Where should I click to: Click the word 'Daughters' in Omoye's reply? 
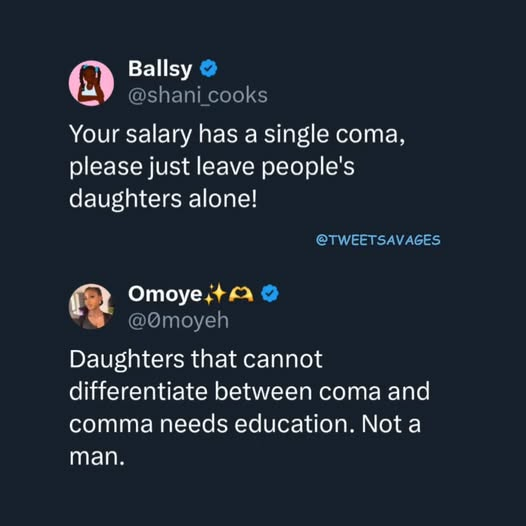coord(126,360)
